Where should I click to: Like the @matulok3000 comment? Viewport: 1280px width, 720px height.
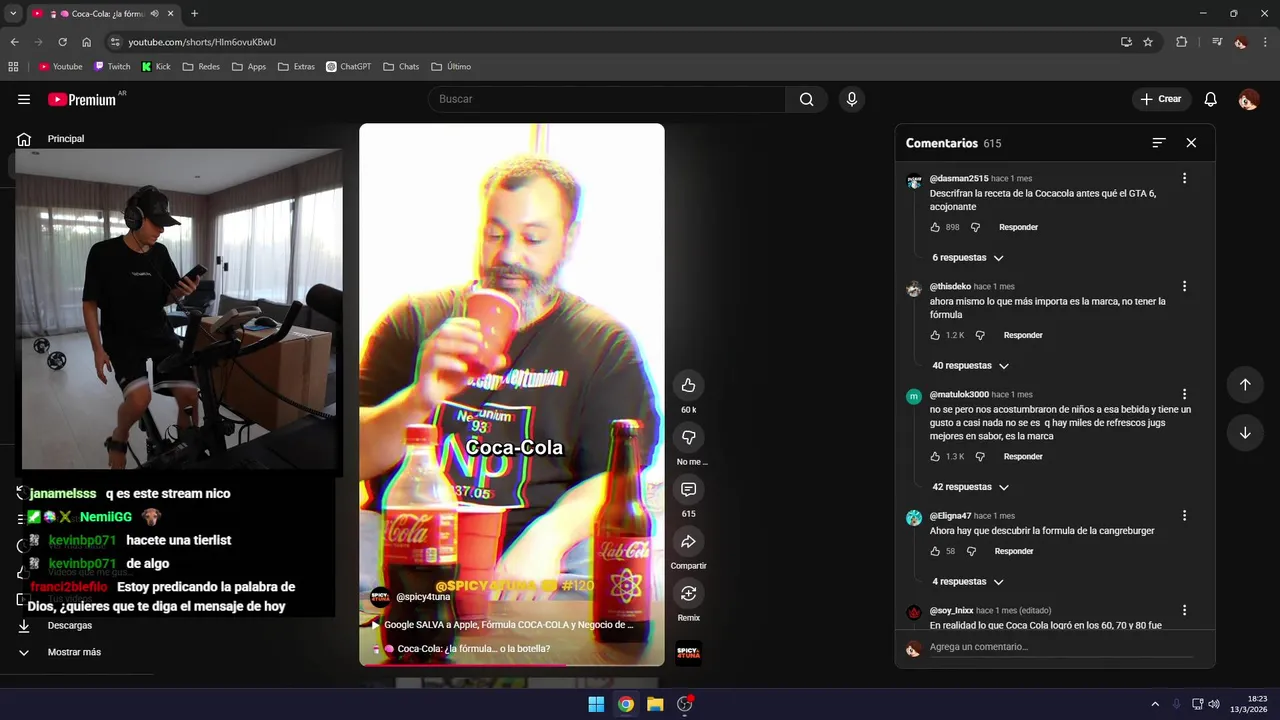coord(936,456)
